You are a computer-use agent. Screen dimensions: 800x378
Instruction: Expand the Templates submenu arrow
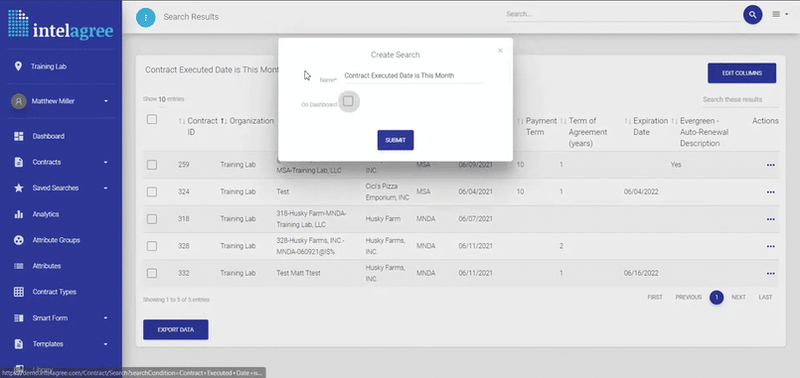[x=106, y=344]
